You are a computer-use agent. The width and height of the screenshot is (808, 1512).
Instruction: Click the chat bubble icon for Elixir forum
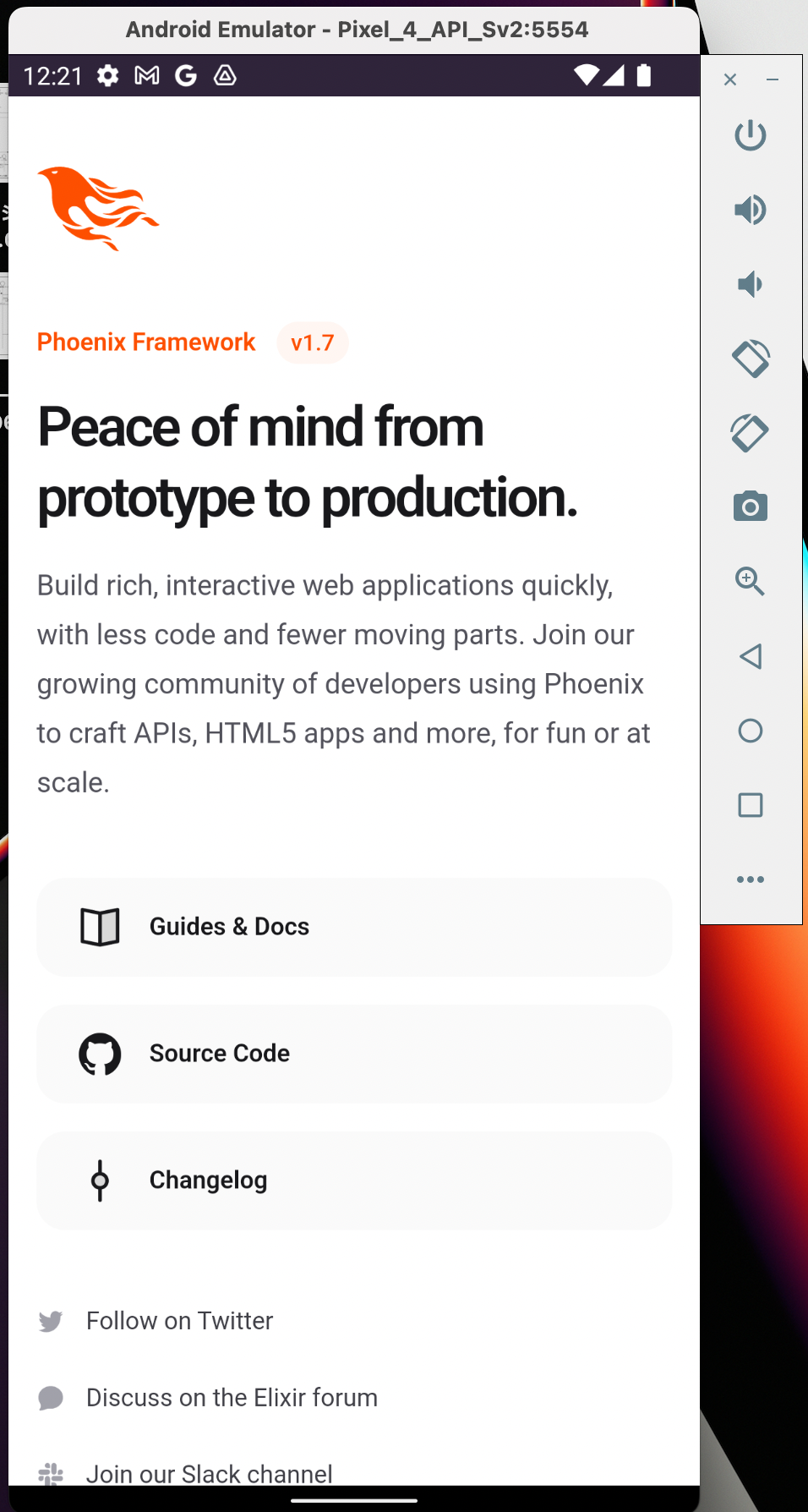(x=51, y=1398)
